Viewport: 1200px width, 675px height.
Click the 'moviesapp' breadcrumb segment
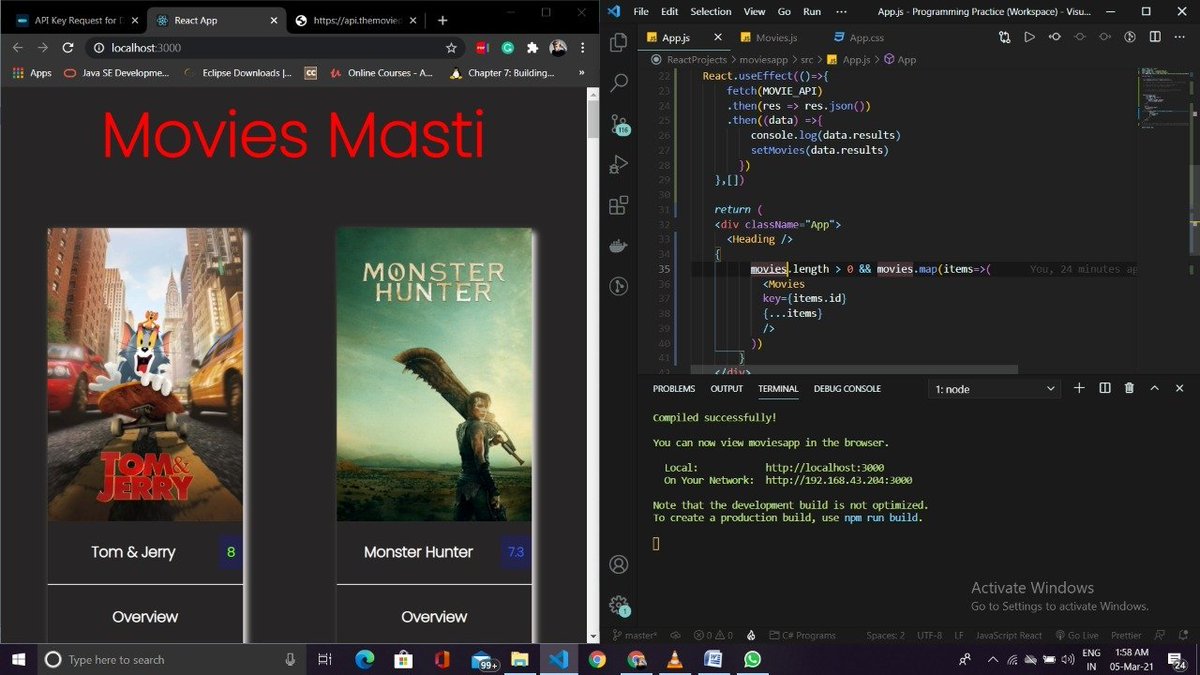(764, 60)
